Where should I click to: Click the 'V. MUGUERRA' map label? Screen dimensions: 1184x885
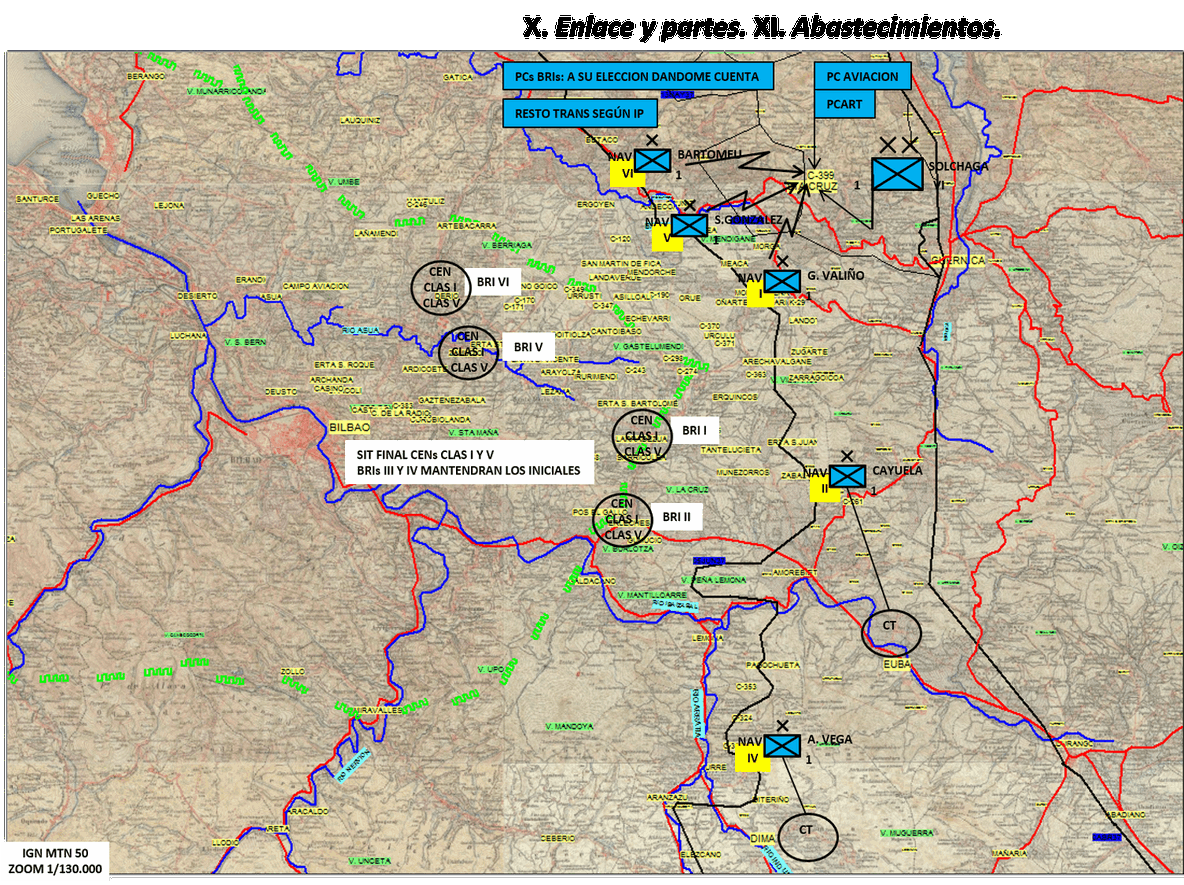[x=906, y=832]
